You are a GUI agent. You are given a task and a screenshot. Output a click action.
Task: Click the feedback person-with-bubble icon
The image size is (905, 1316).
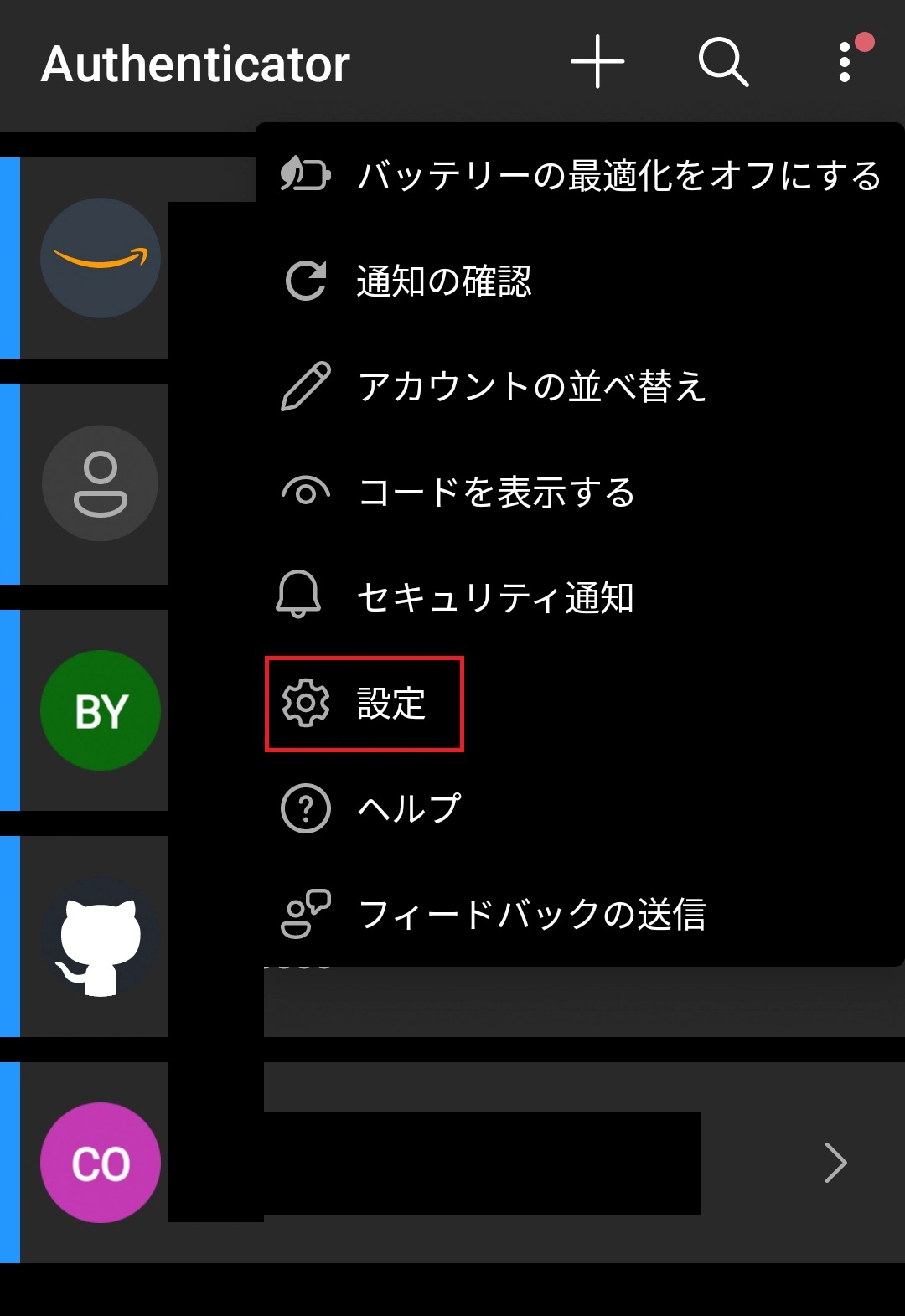pyautogui.click(x=306, y=913)
